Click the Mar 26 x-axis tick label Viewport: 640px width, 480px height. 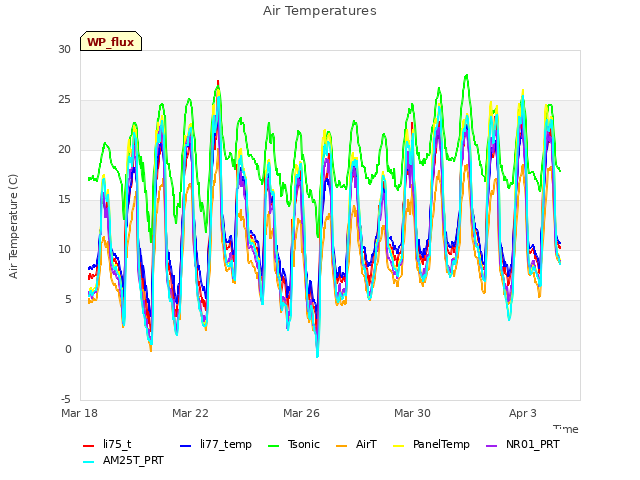point(301,413)
